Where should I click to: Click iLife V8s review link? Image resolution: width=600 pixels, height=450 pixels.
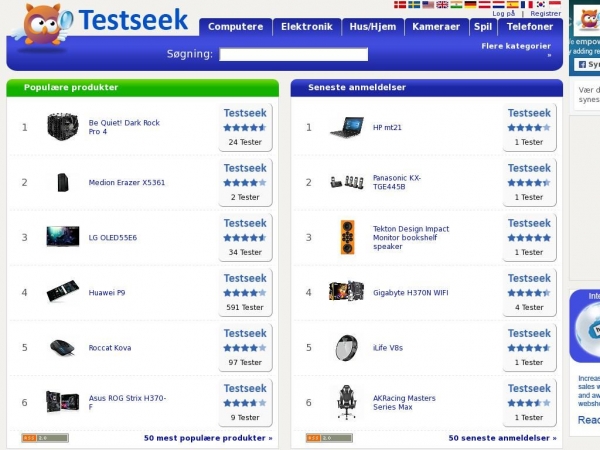(388, 348)
